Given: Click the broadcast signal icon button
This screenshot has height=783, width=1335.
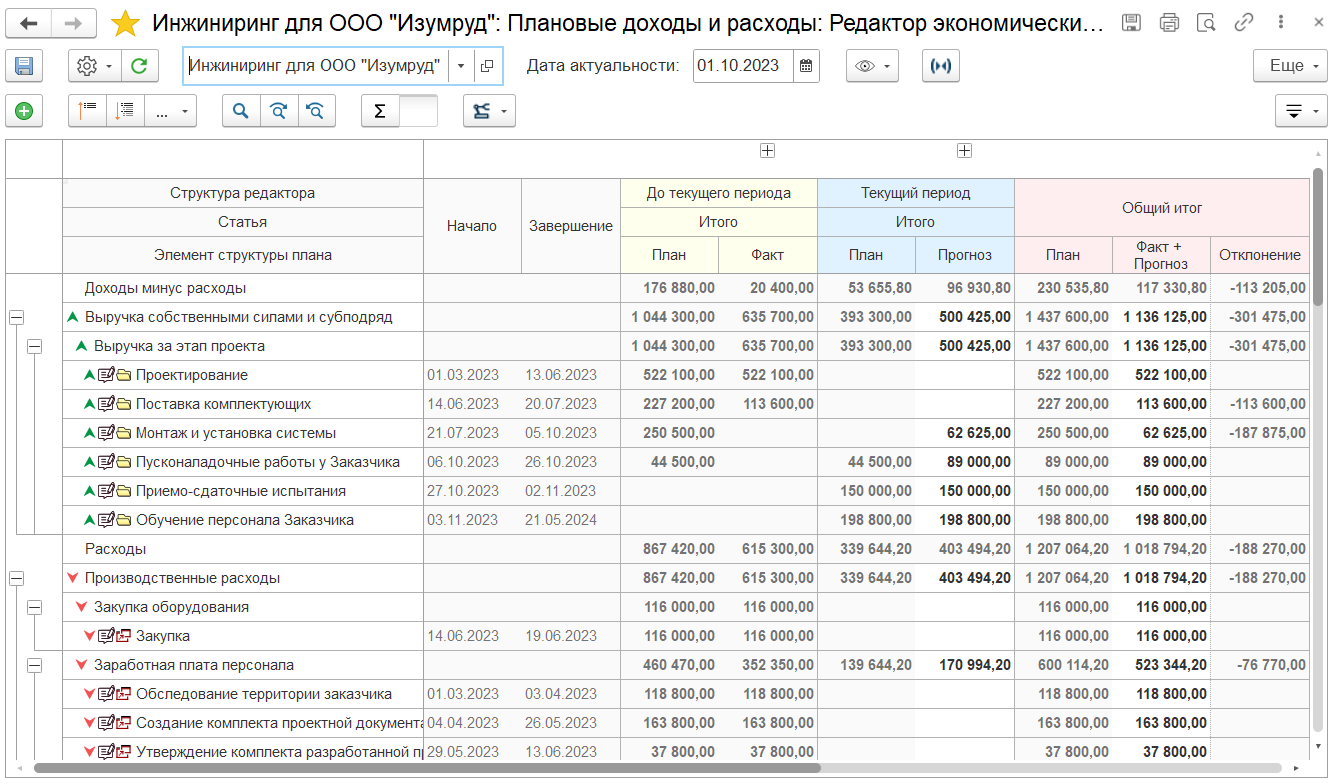Looking at the screenshot, I should click(x=940, y=66).
